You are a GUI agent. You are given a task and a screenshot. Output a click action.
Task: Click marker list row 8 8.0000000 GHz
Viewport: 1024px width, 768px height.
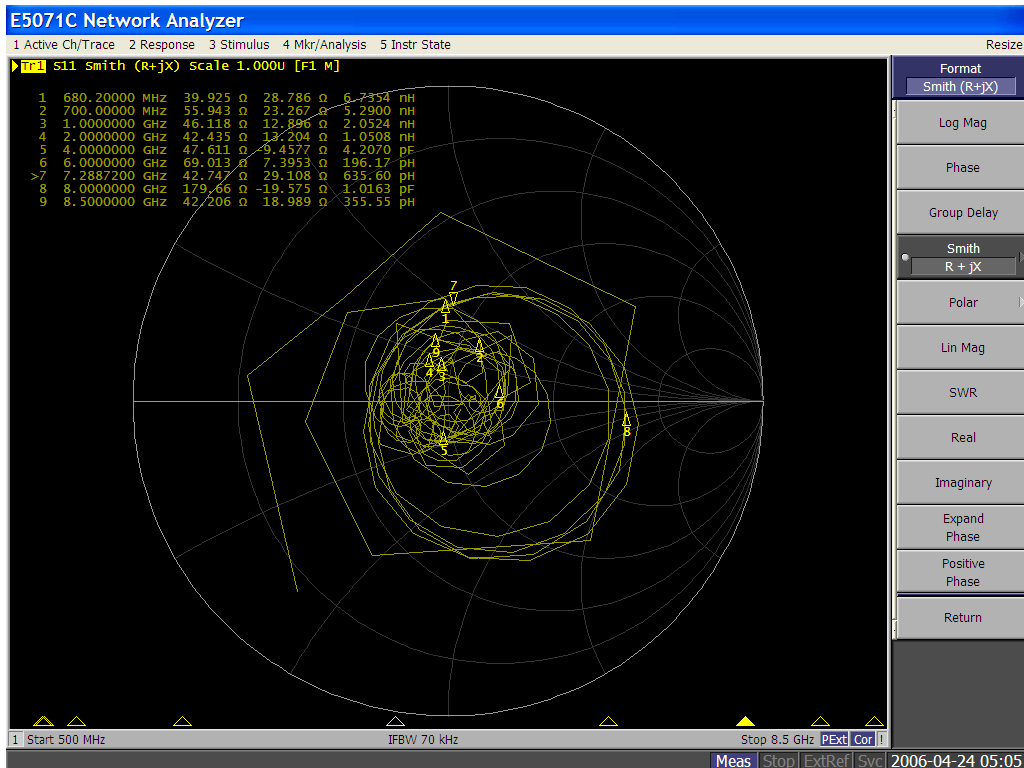pos(227,189)
